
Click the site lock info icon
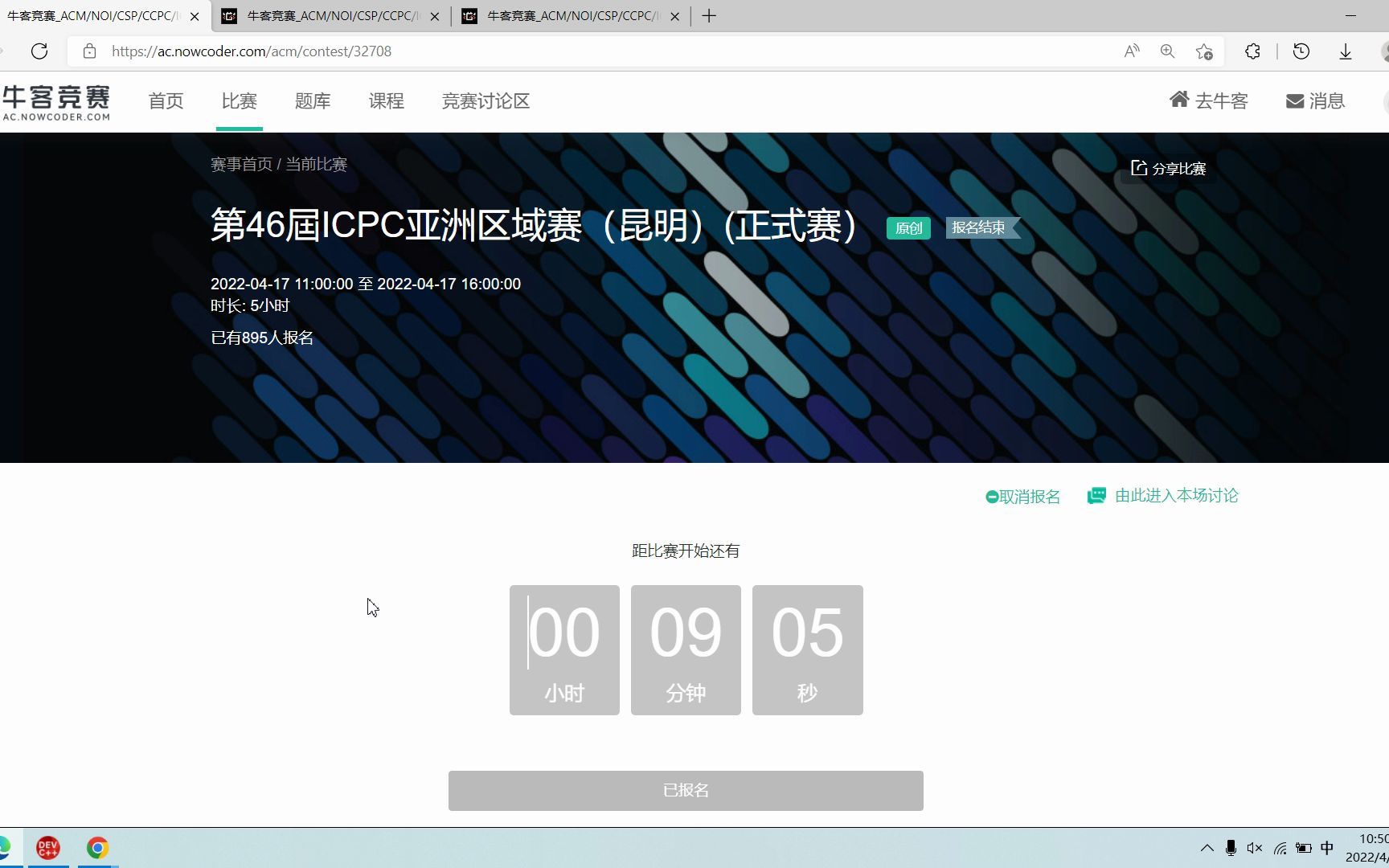click(x=90, y=51)
